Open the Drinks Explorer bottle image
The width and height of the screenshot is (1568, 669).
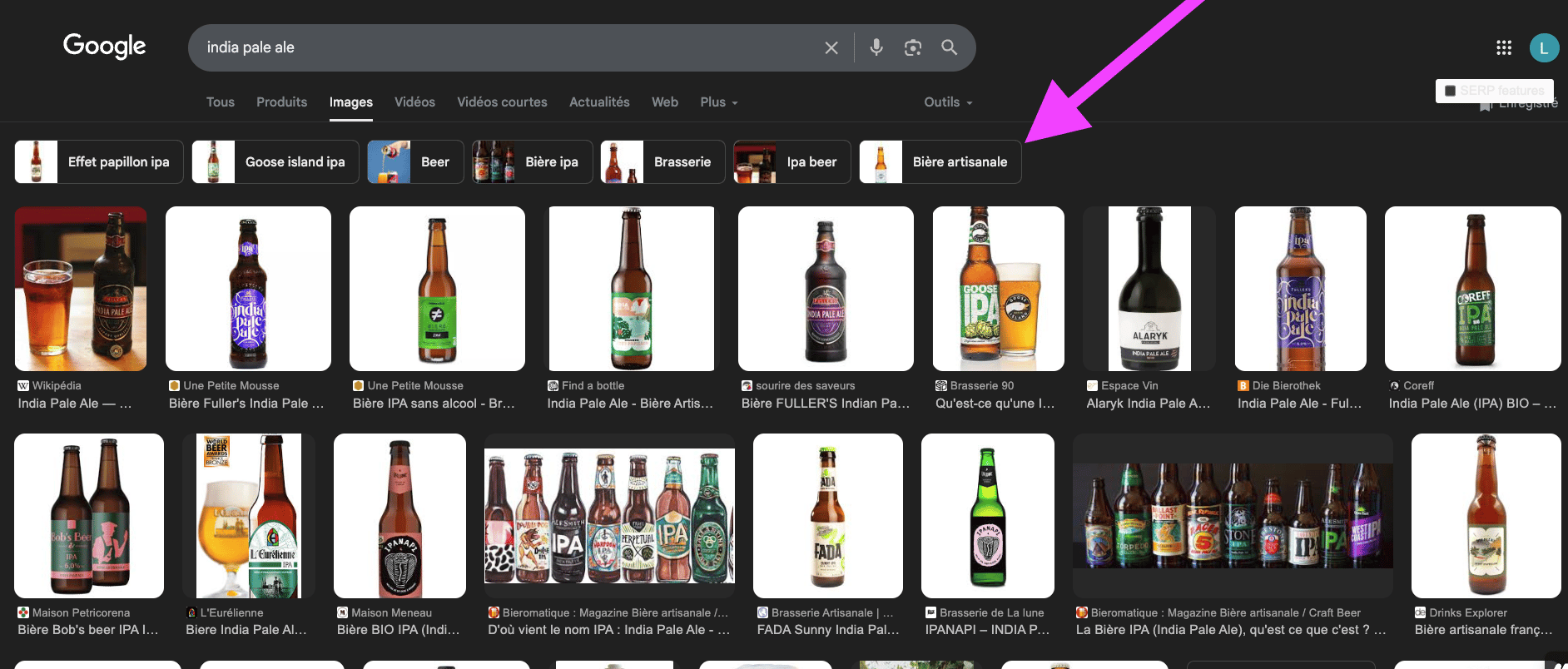click(1486, 516)
